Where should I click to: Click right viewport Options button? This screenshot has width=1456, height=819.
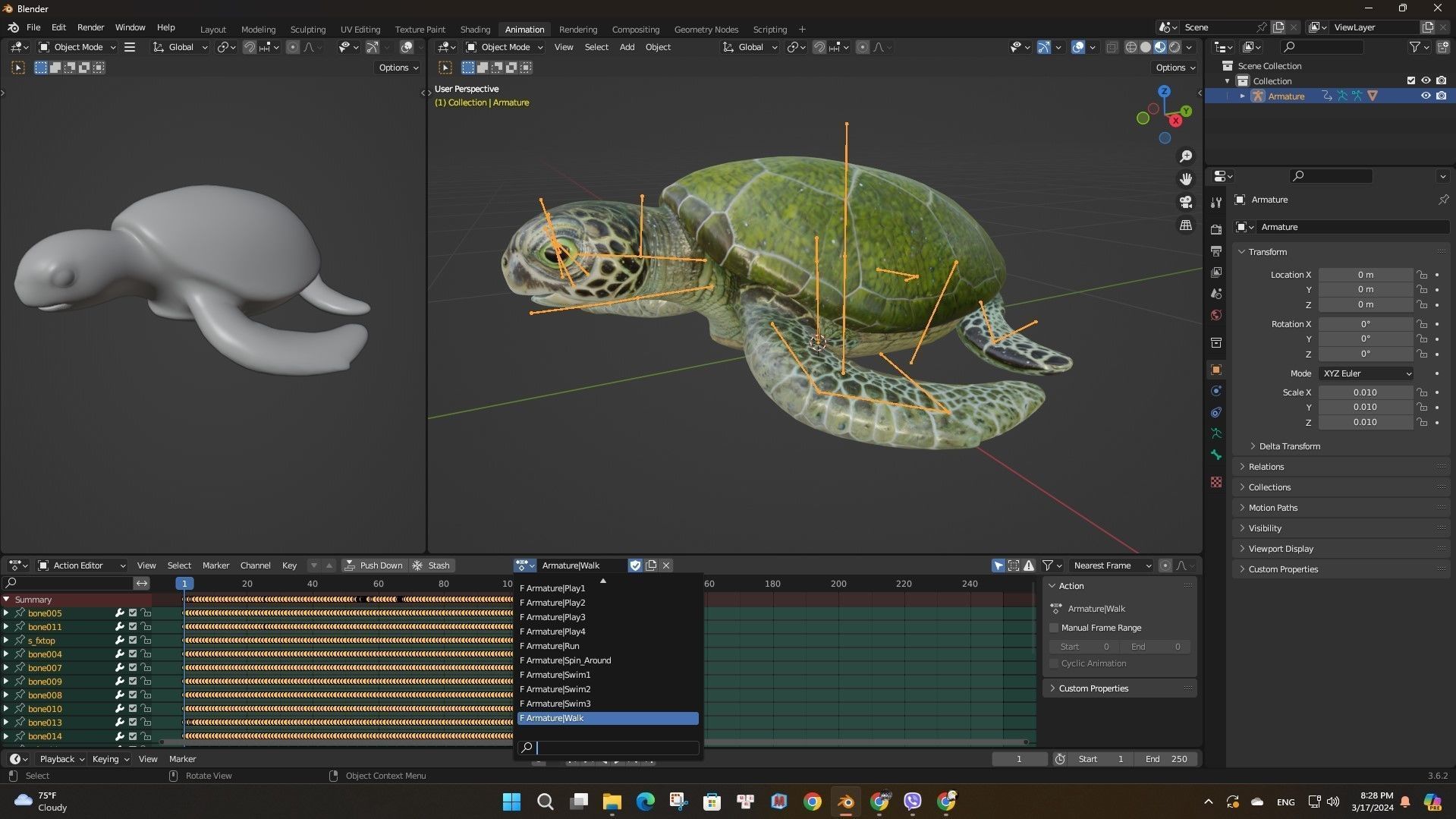(x=1175, y=68)
